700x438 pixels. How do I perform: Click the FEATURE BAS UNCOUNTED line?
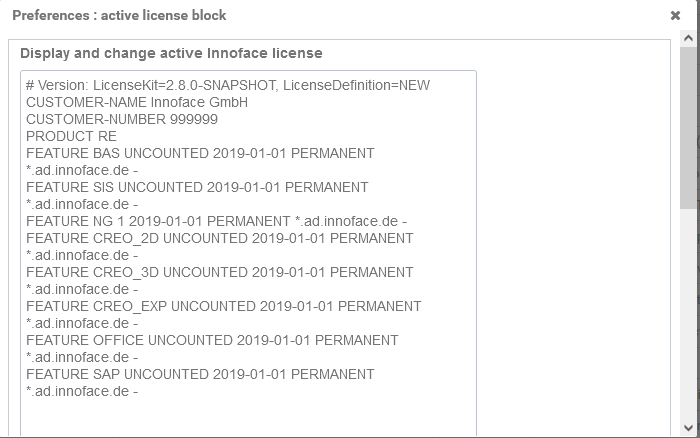click(200, 153)
